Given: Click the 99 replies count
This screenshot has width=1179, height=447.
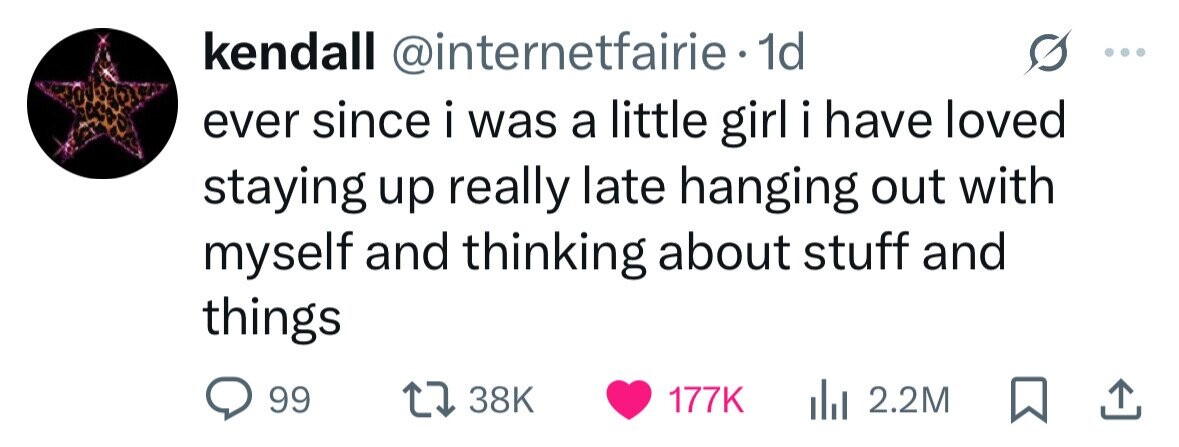Looking at the screenshot, I should click(x=291, y=402).
